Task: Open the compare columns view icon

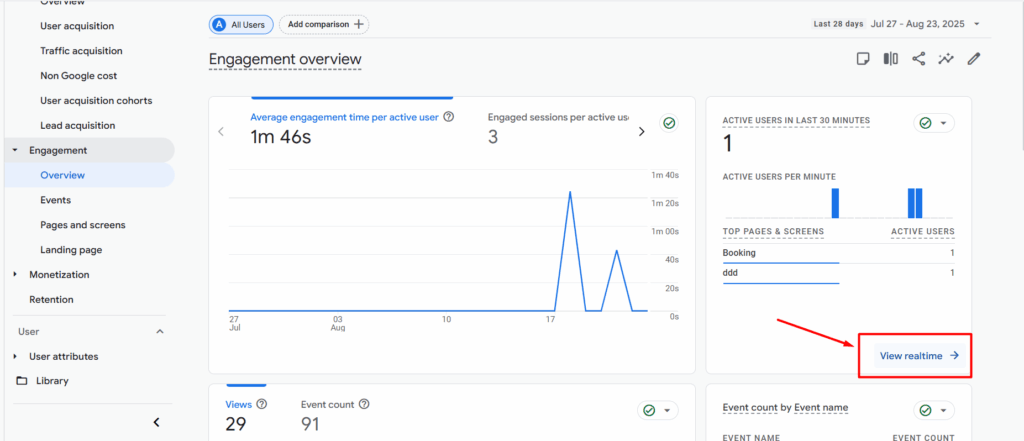Action: [x=890, y=59]
